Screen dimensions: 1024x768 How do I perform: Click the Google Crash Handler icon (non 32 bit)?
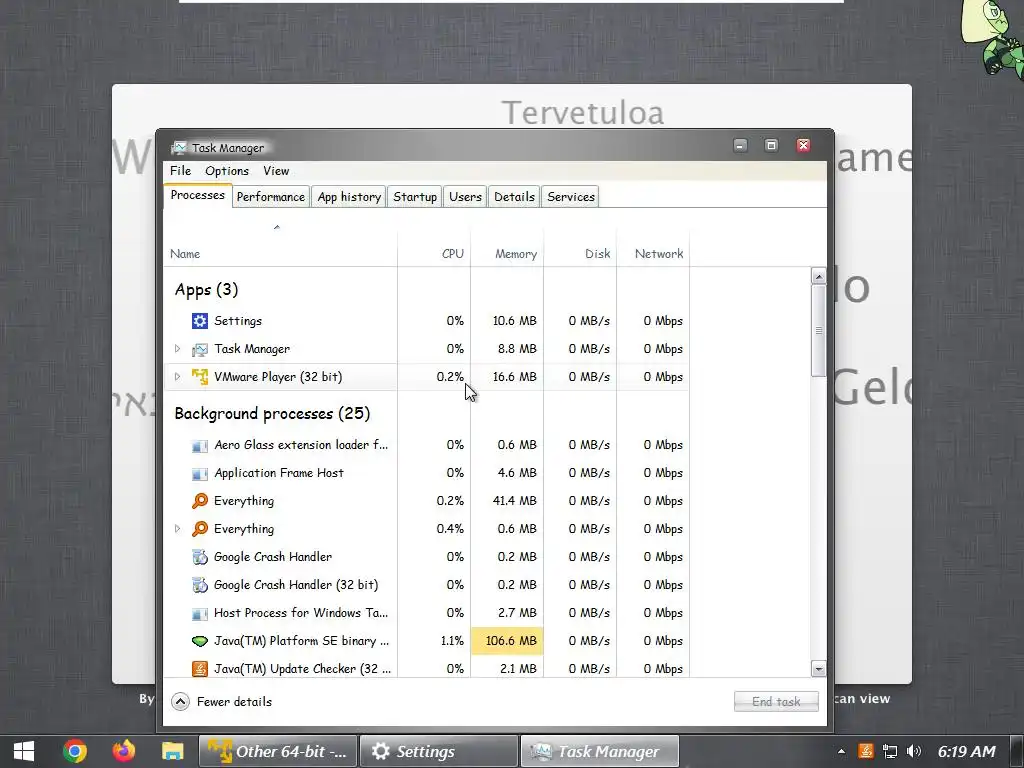(200, 557)
